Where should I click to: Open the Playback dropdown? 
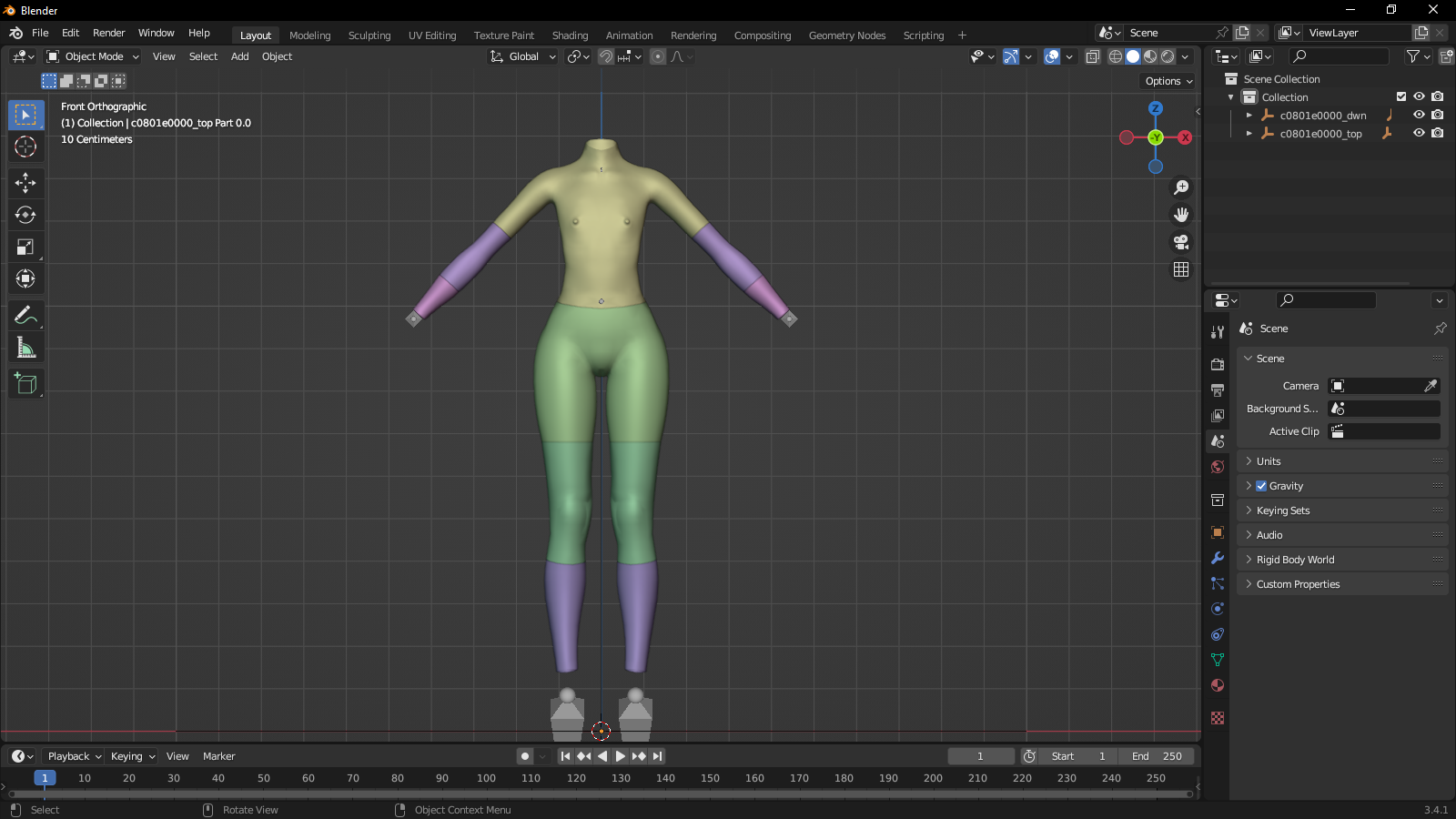coord(74,756)
